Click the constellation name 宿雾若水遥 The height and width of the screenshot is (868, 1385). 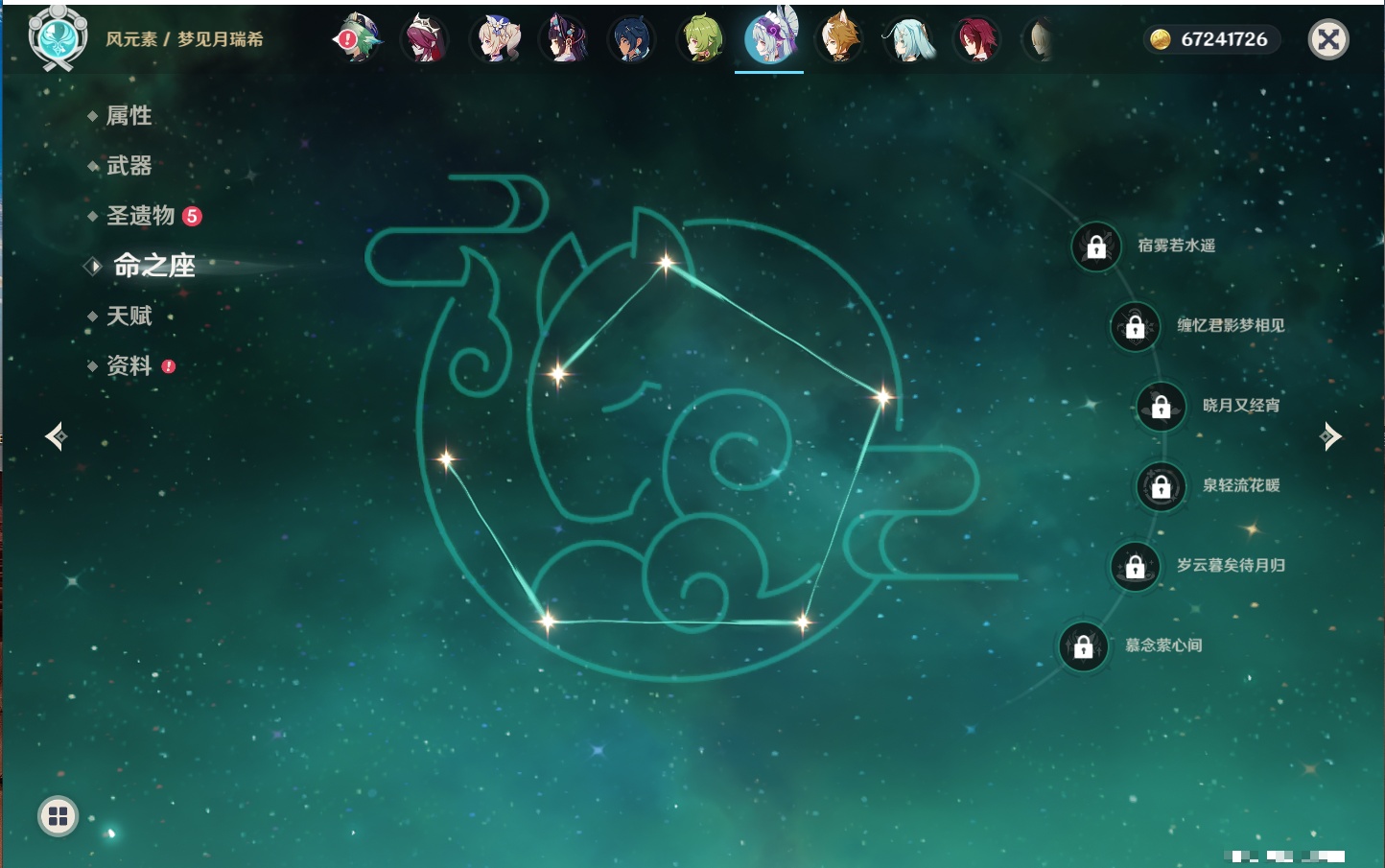[1177, 246]
